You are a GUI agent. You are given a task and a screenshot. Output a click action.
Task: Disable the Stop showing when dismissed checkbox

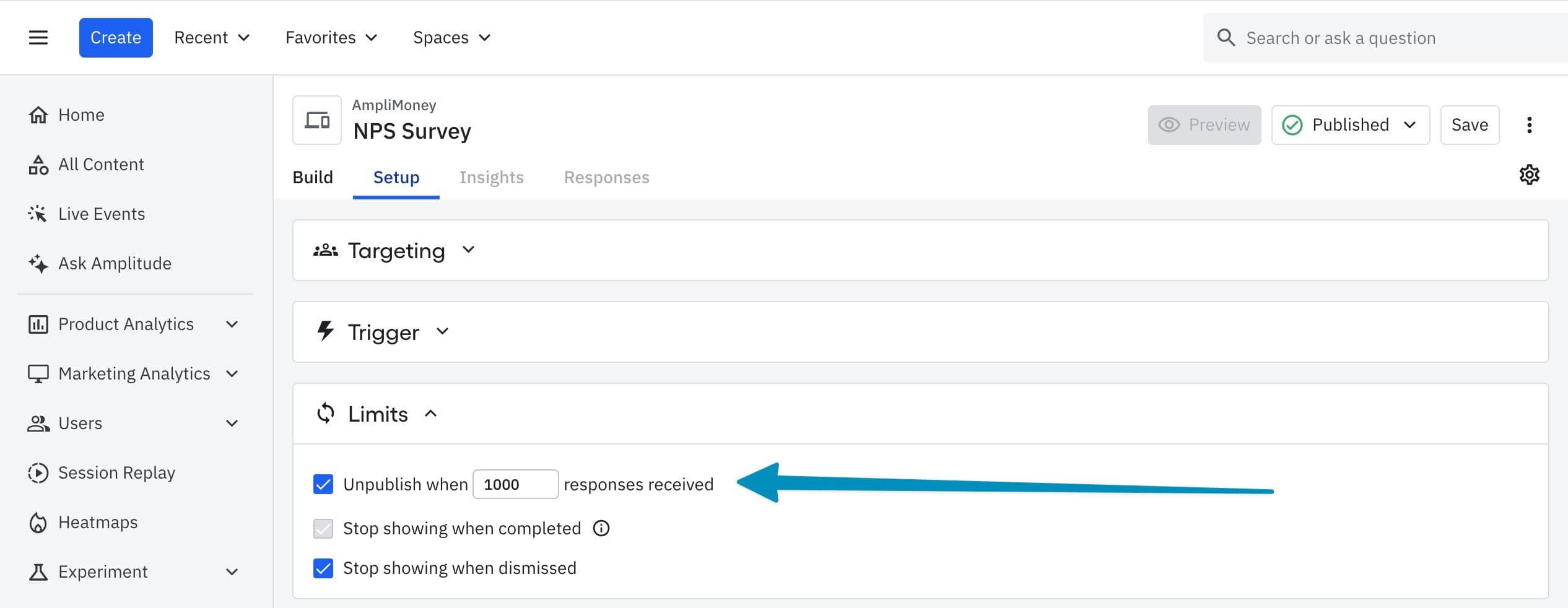(323, 568)
